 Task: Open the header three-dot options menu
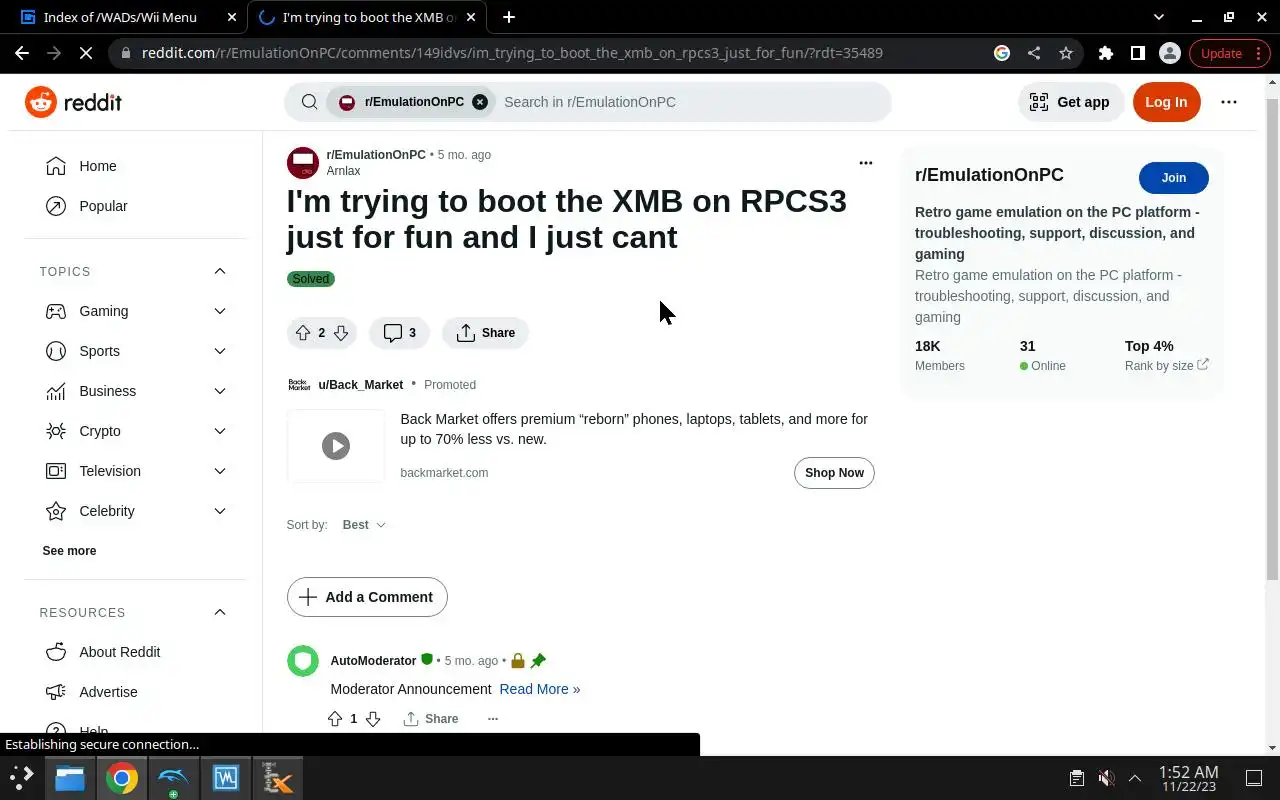pyautogui.click(x=1229, y=102)
